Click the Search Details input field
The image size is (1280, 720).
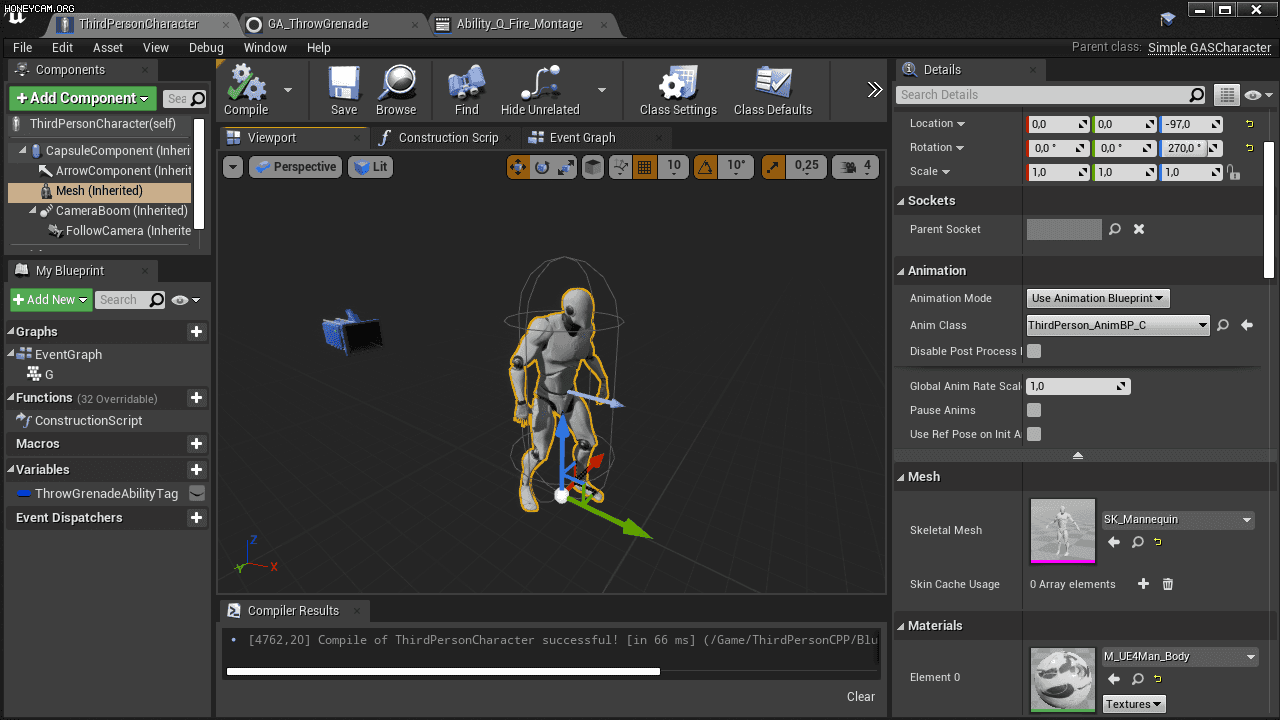(1042, 95)
